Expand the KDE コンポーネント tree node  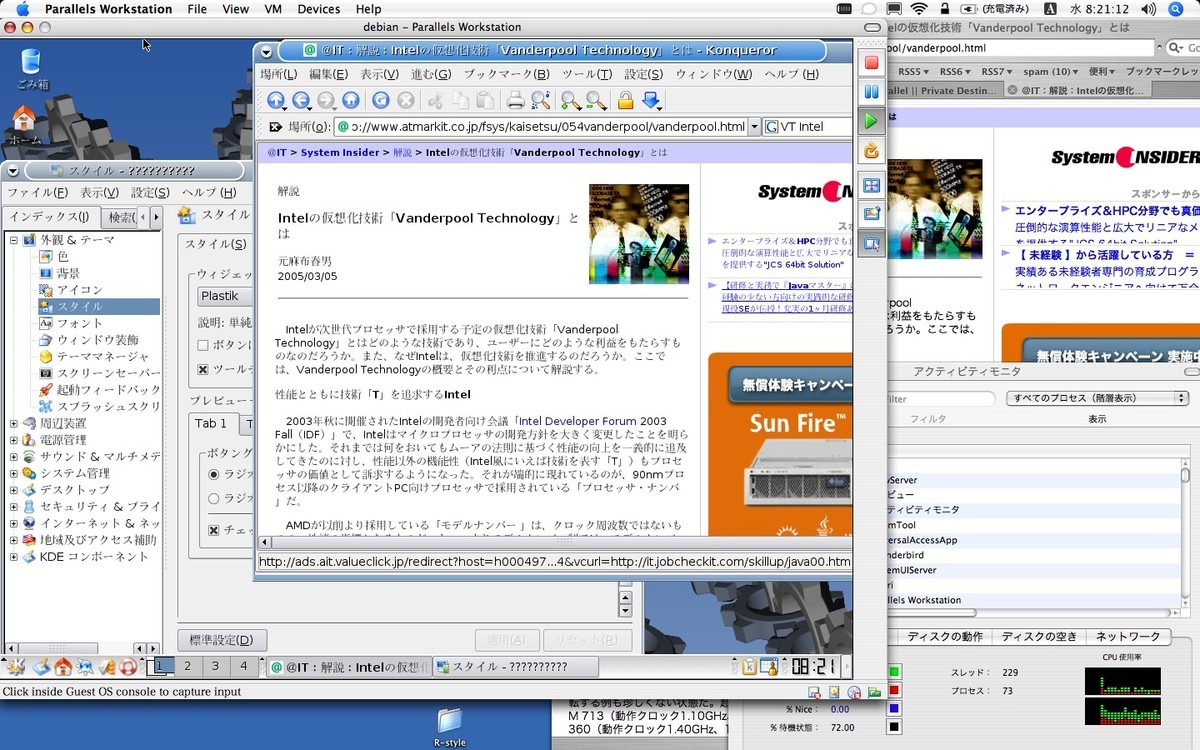(x=14, y=556)
